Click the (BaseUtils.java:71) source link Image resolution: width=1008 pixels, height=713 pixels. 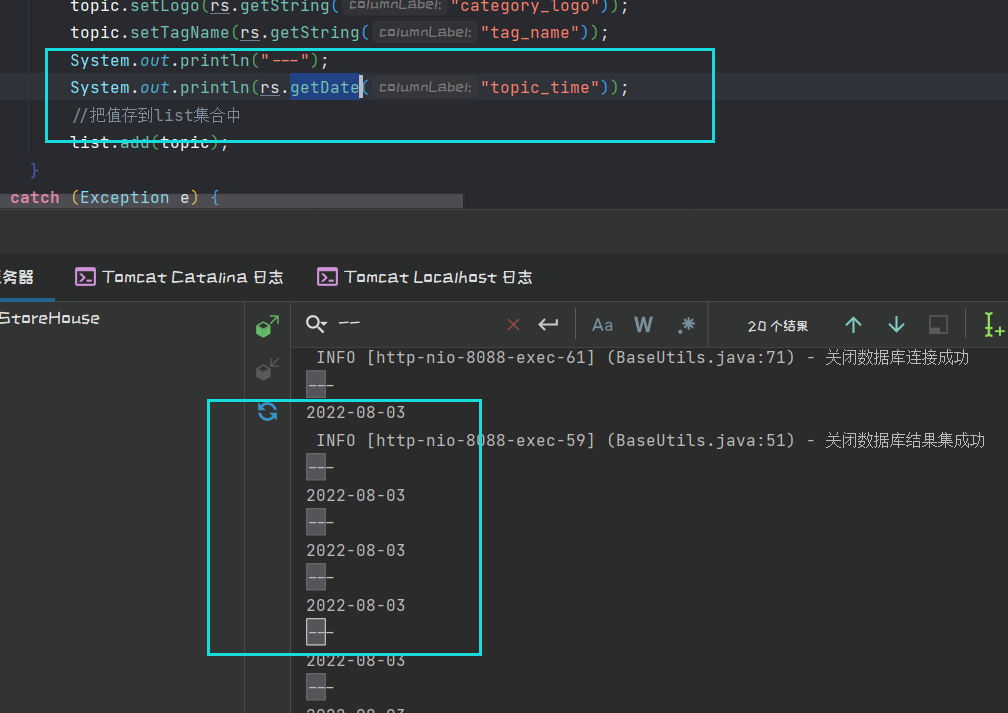click(701, 357)
